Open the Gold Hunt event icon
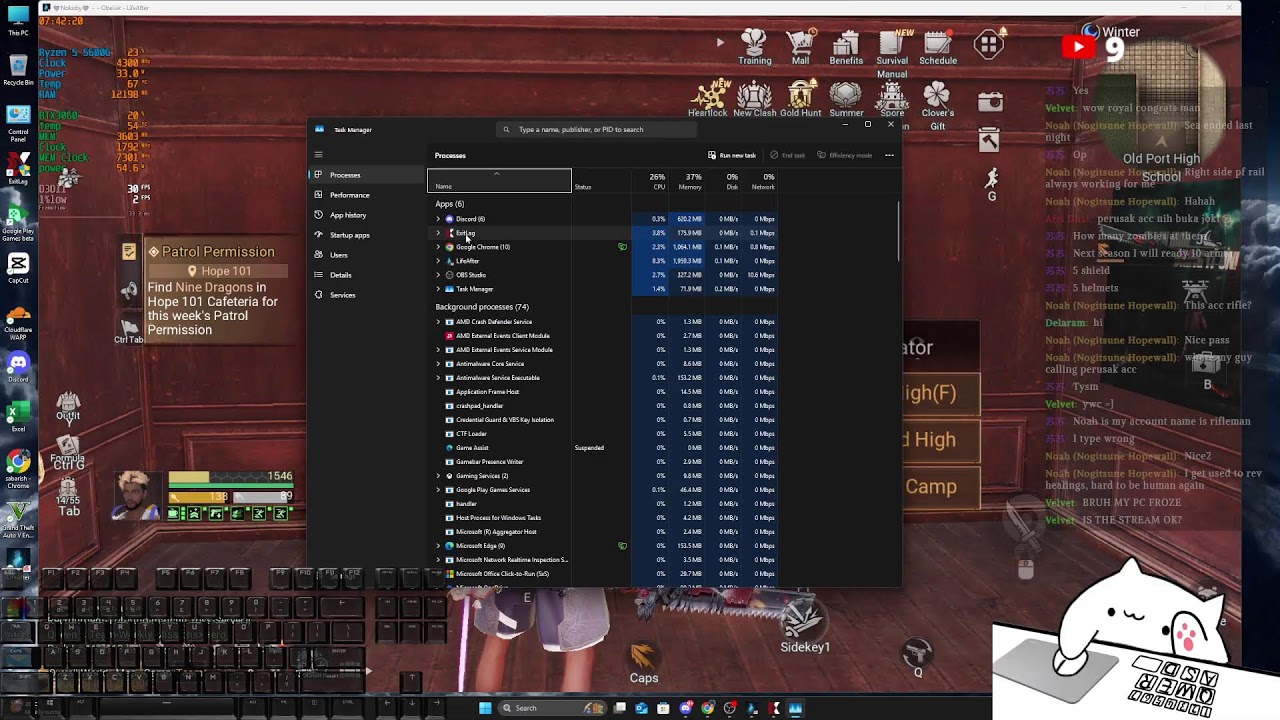1280x720 pixels. click(801, 99)
